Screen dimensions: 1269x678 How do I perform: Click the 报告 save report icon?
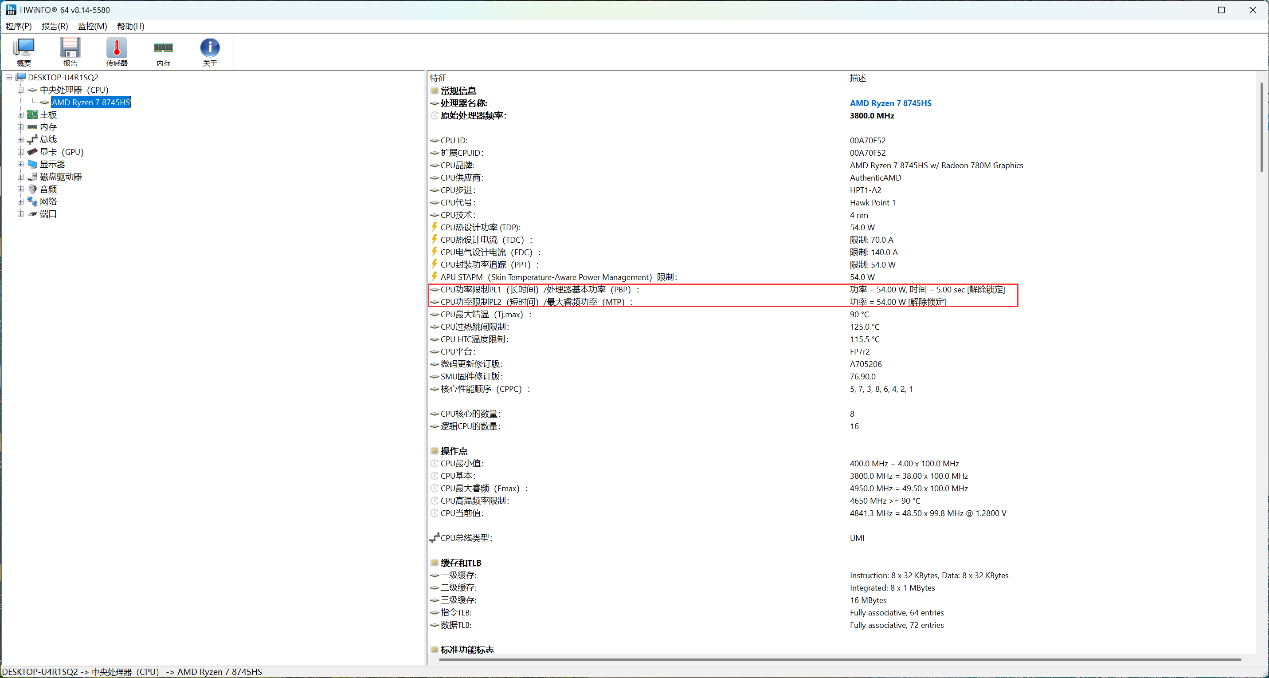click(x=70, y=51)
